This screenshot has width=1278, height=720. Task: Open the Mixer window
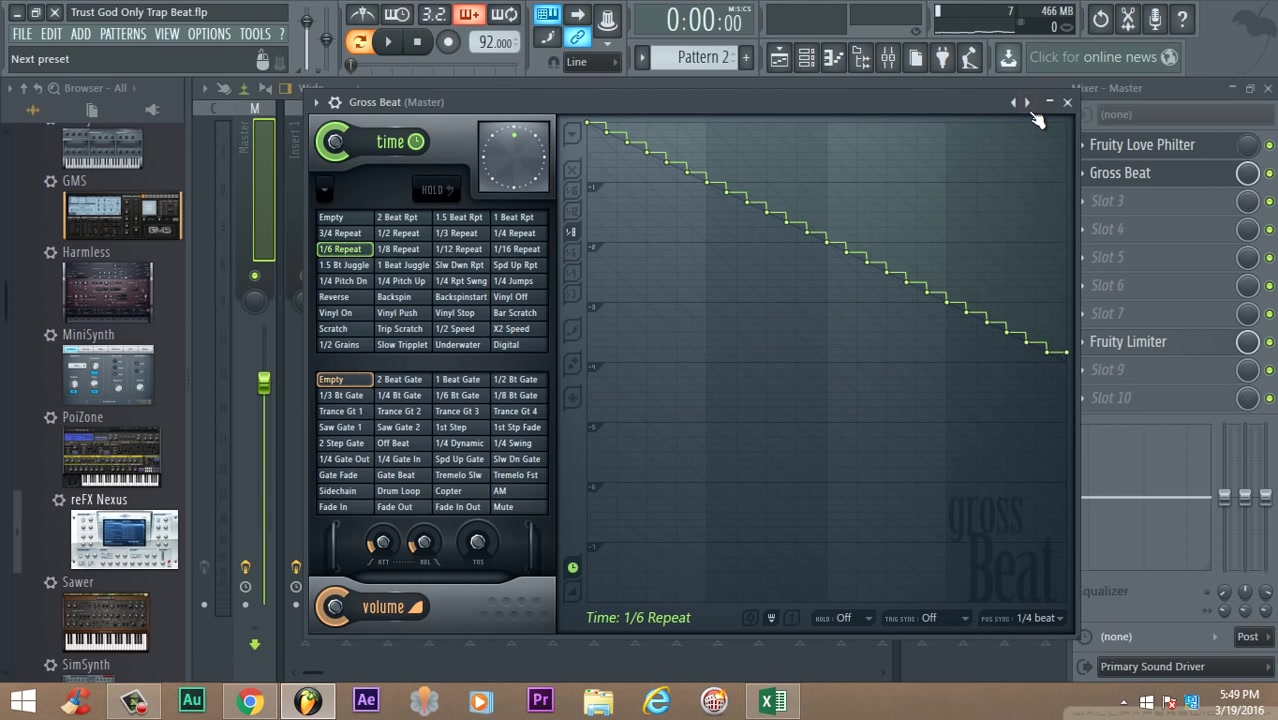coord(888,58)
